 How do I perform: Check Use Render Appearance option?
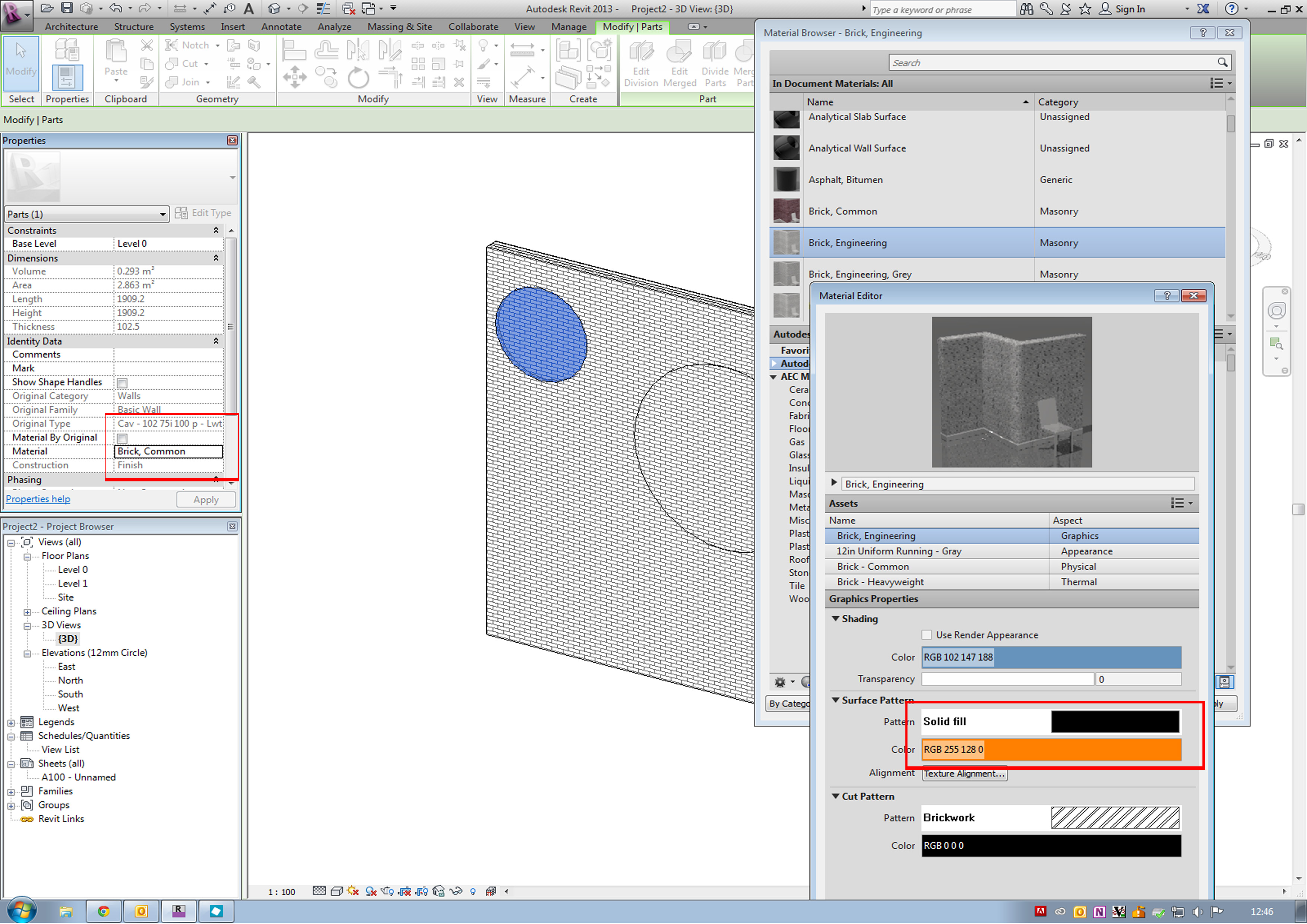(927, 635)
